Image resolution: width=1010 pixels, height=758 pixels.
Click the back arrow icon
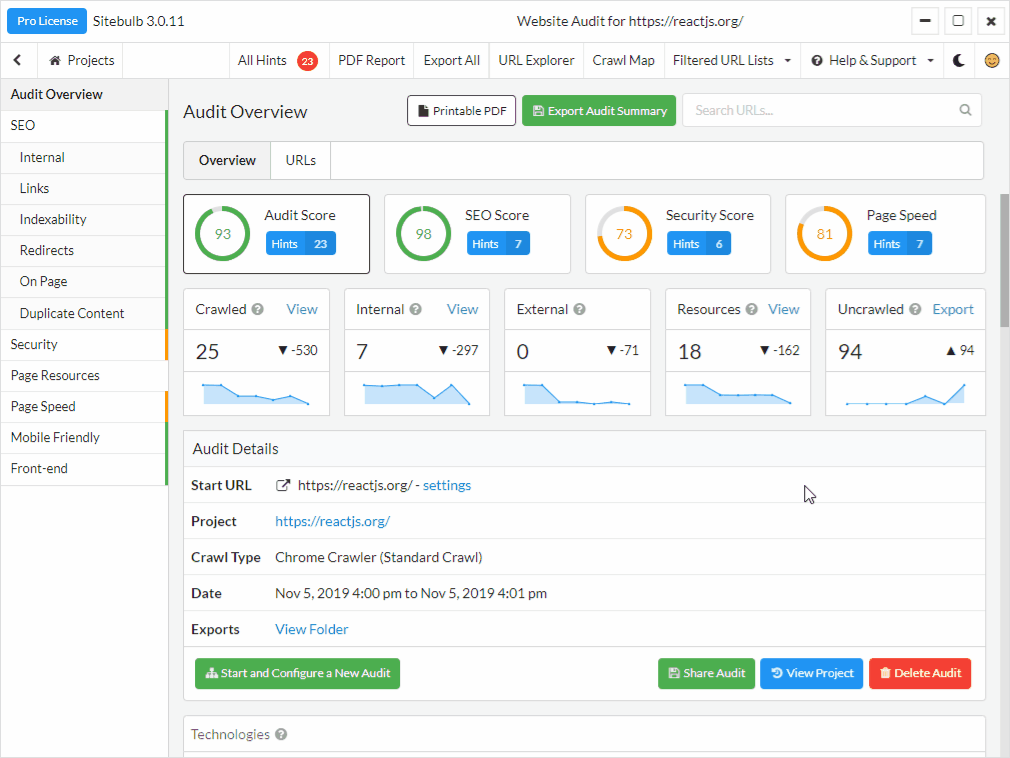click(18, 60)
